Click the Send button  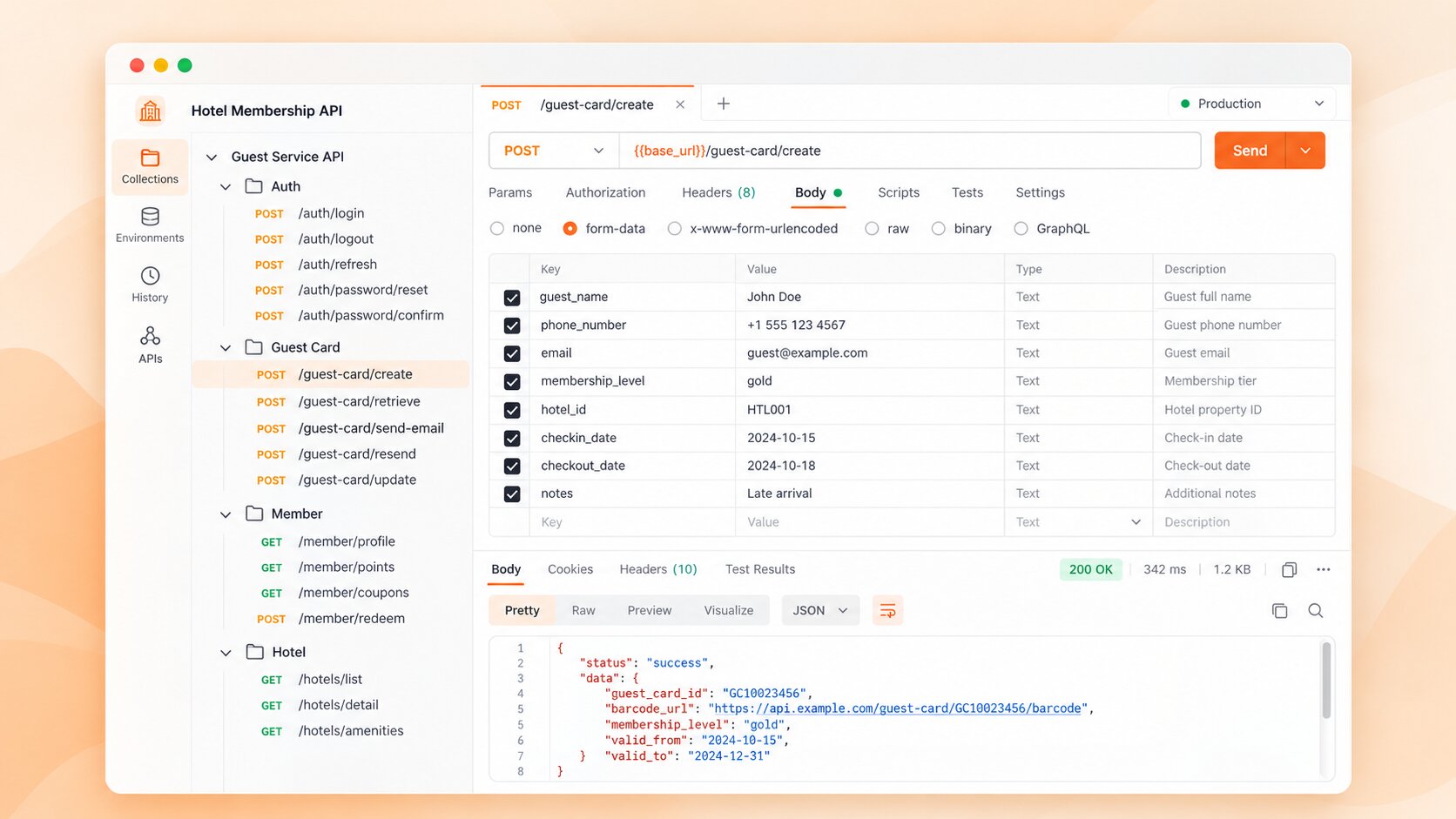click(x=1250, y=151)
